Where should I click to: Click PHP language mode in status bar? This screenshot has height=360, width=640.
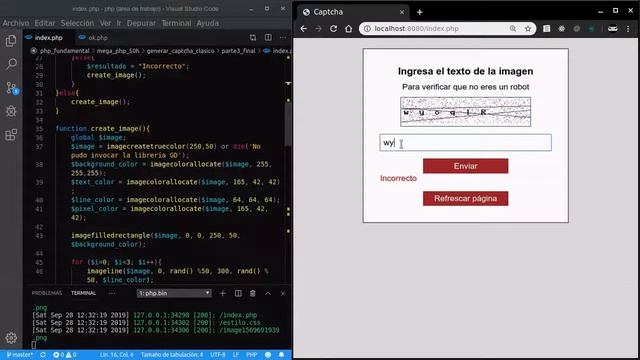[x=251, y=355]
